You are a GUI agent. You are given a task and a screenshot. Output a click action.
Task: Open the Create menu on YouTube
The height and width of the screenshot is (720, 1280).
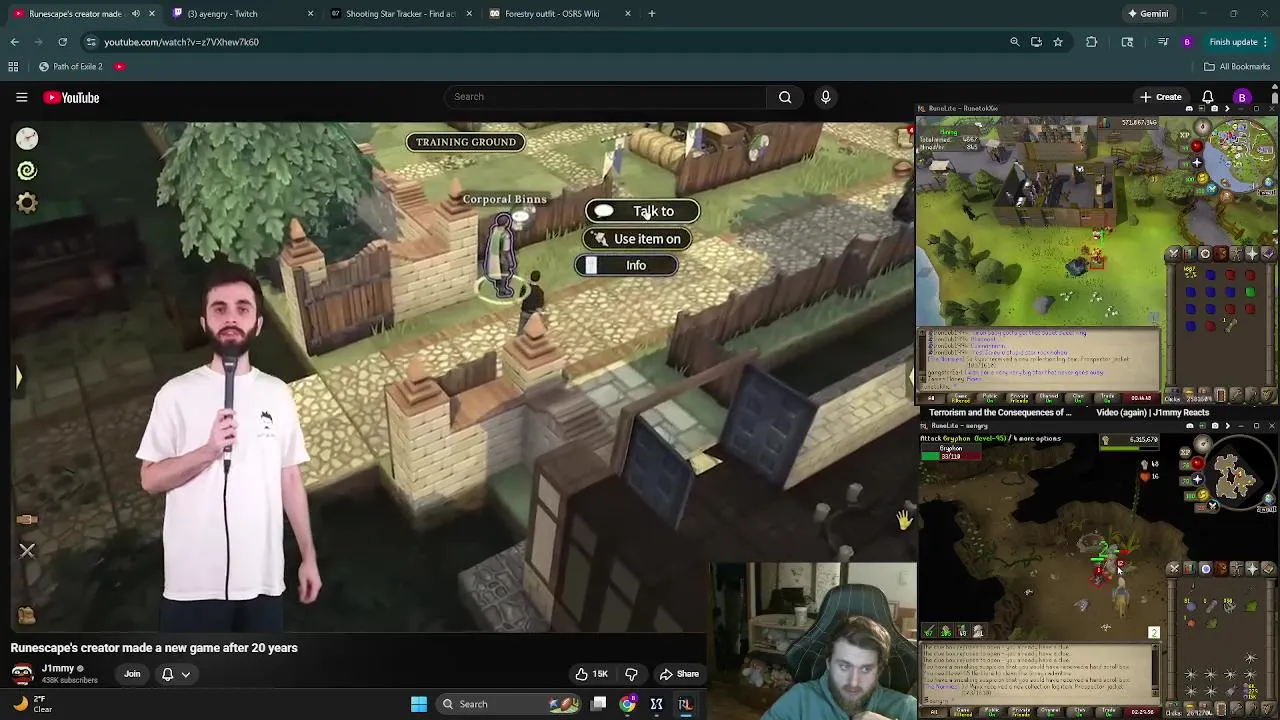coord(1161,97)
